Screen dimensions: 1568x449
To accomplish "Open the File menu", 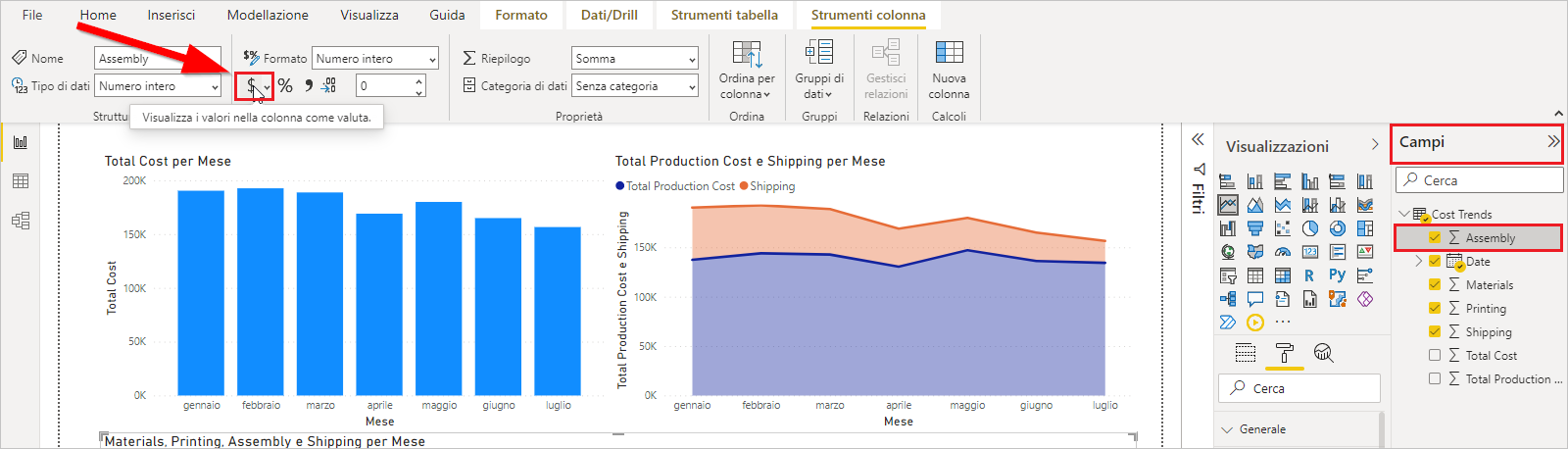I will click(x=32, y=15).
